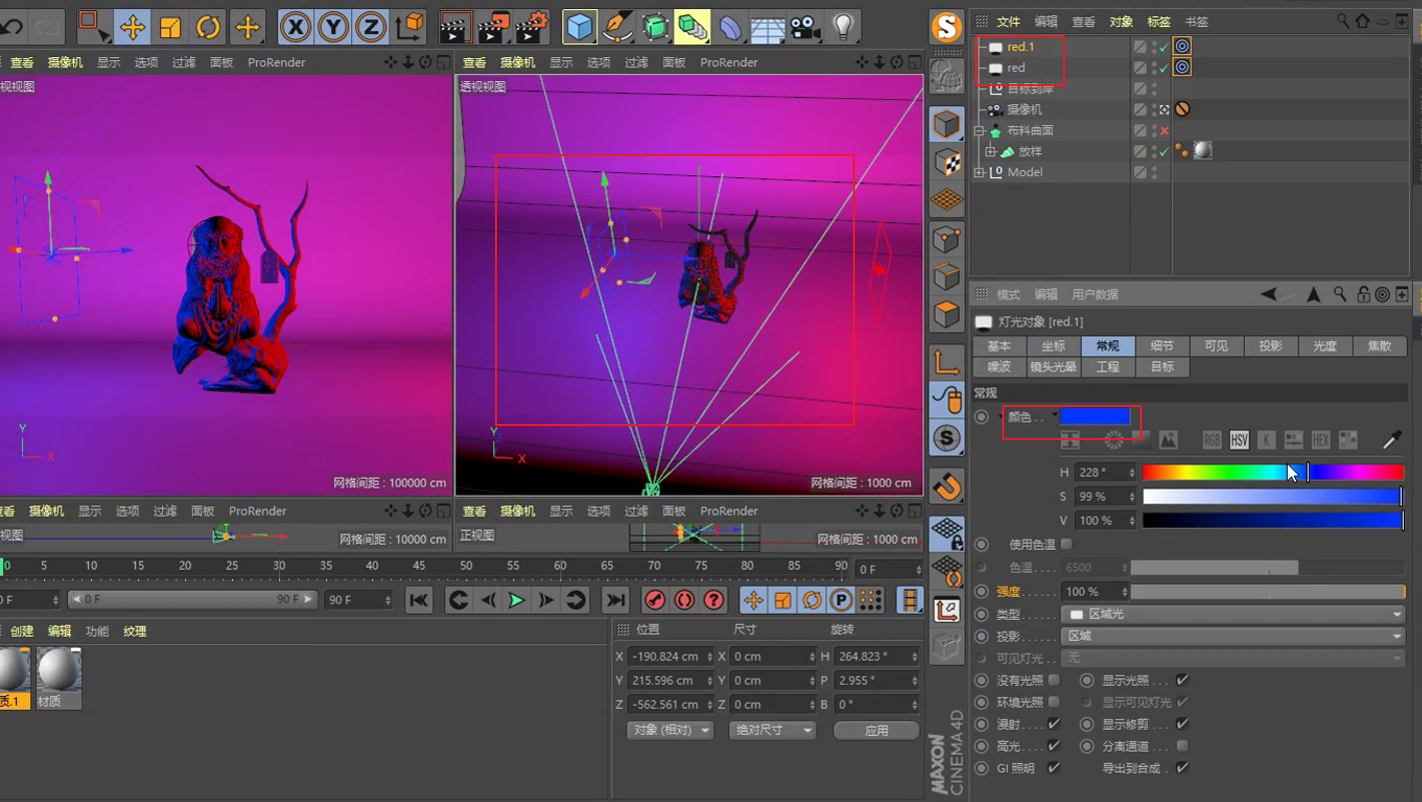Open the array modeling objects

692,27
